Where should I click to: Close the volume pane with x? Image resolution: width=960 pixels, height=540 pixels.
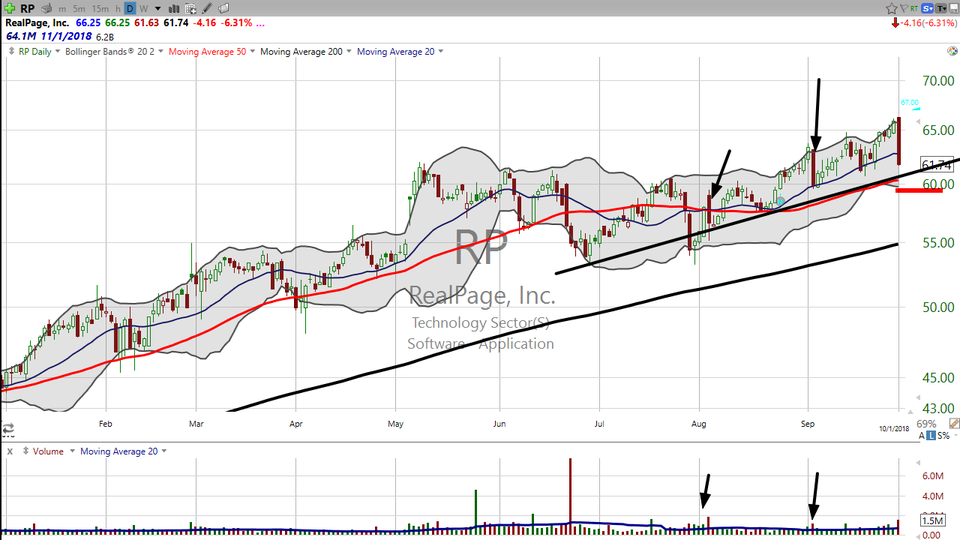click(8, 452)
